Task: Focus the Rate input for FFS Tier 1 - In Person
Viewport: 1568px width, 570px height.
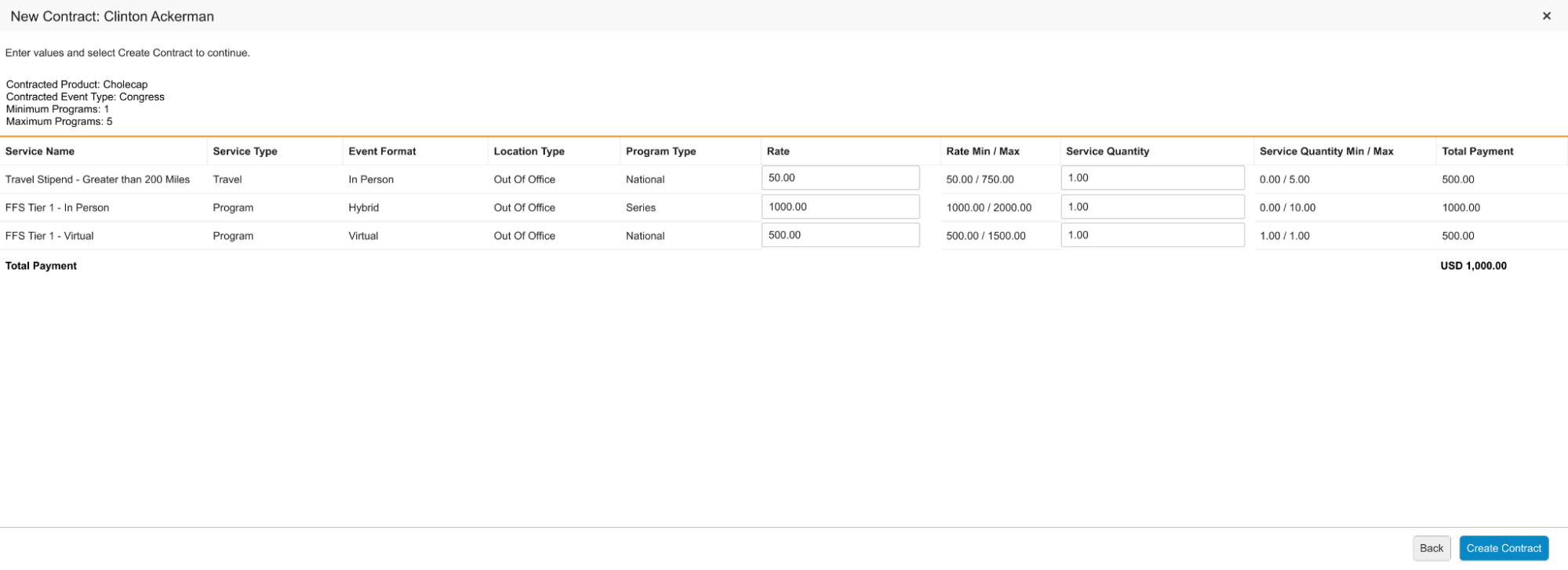Action: (839, 207)
